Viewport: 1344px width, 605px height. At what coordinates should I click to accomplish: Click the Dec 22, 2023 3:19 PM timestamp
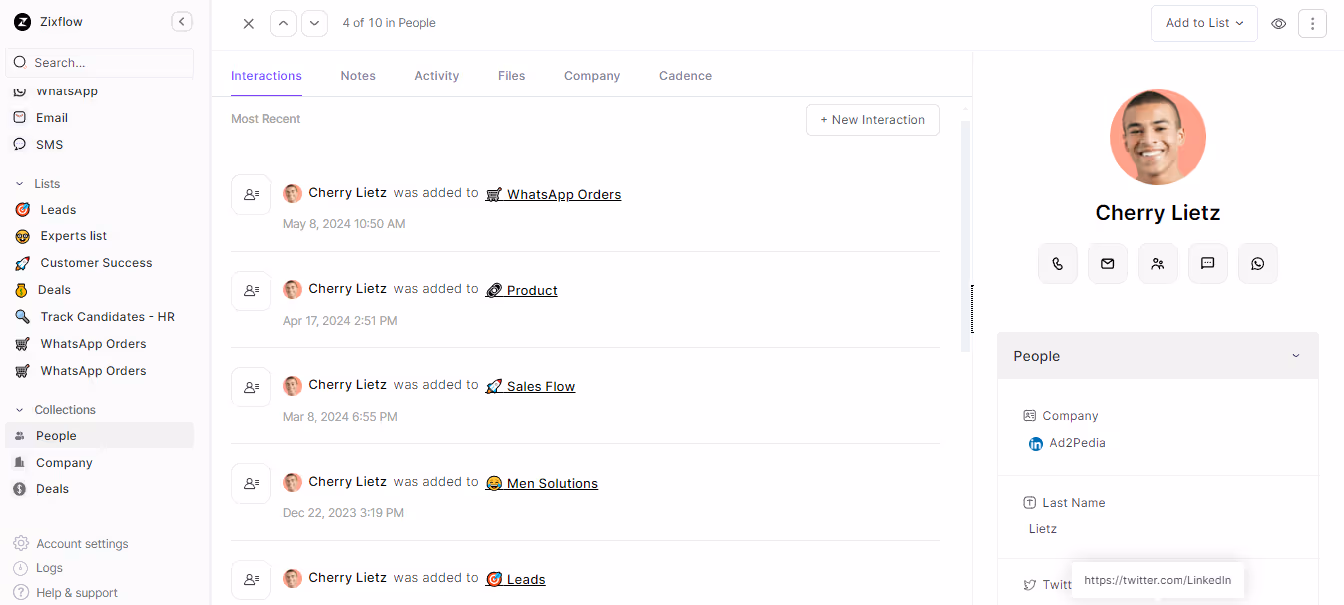[343, 513]
